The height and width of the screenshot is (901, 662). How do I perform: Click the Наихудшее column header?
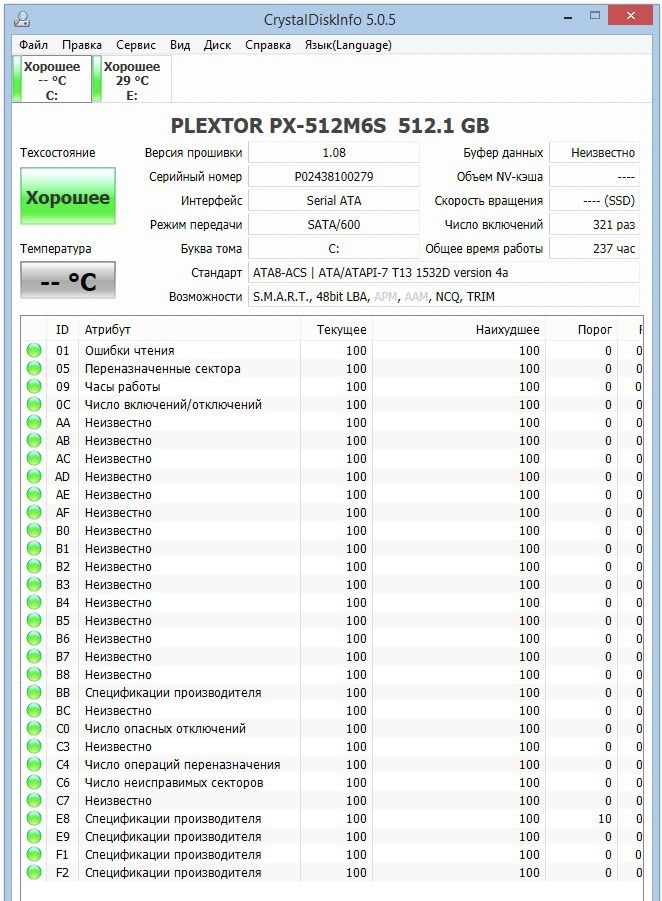coord(459,330)
